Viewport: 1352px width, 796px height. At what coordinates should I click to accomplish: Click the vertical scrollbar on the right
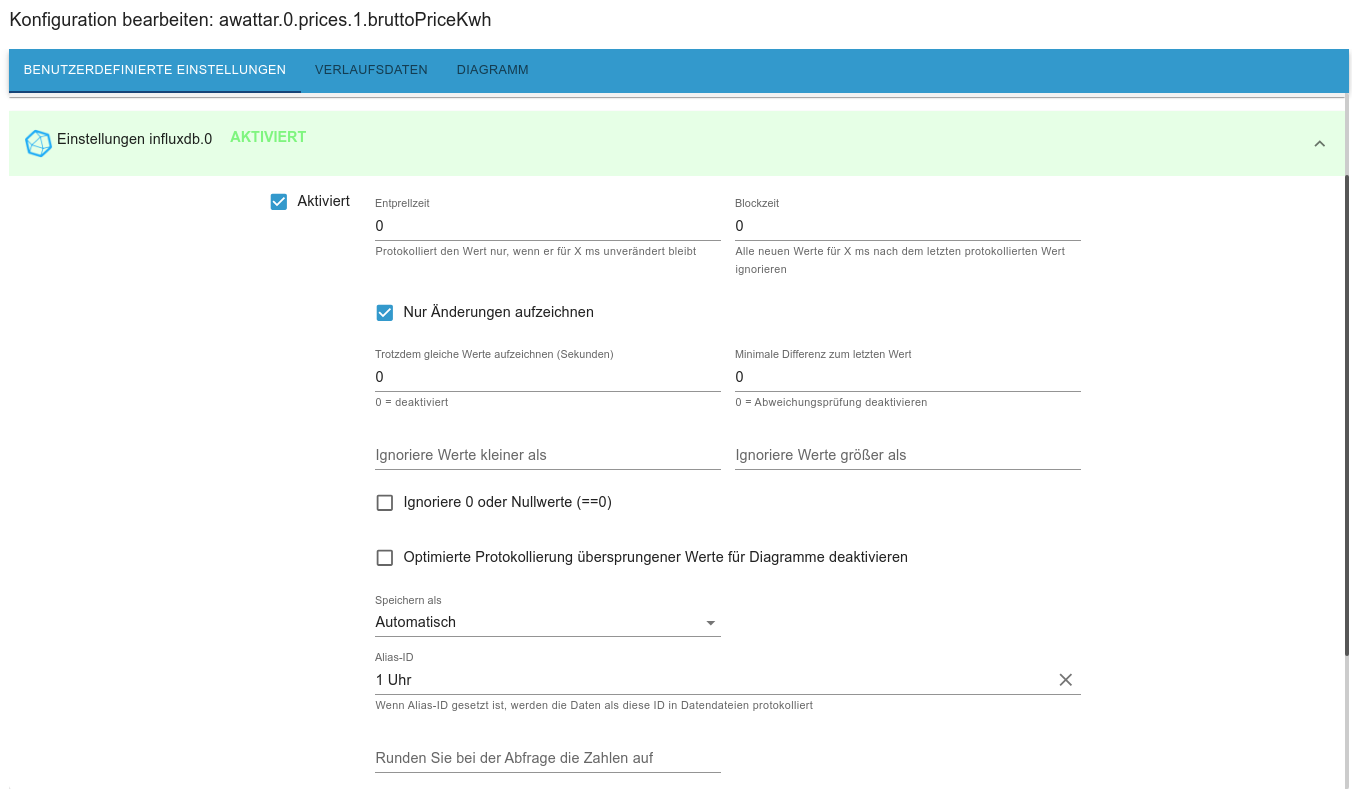pos(1347,415)
